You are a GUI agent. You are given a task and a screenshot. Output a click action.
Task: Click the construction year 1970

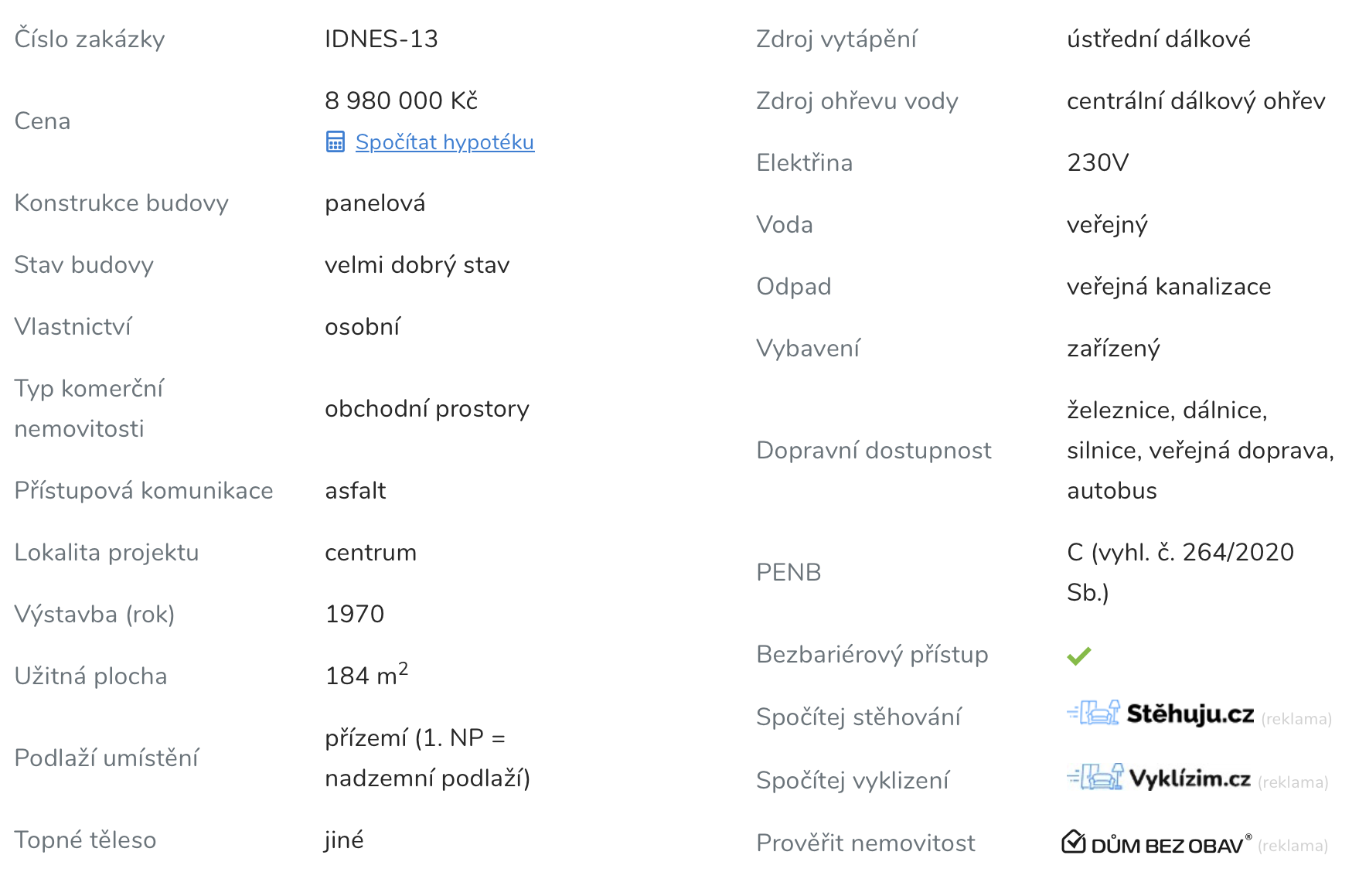(x=354, y=614)
